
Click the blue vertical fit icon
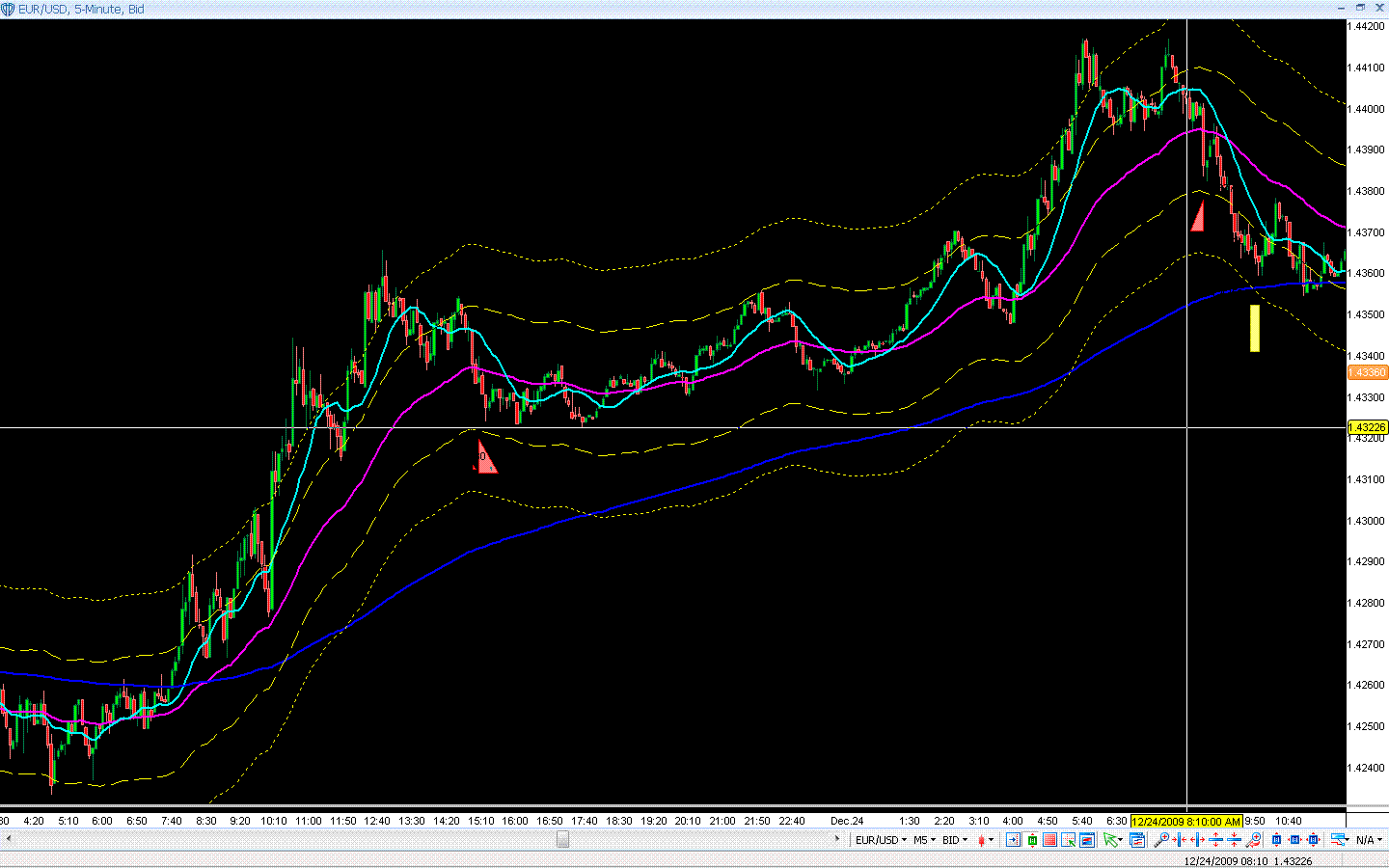[x=1276, y=840]
